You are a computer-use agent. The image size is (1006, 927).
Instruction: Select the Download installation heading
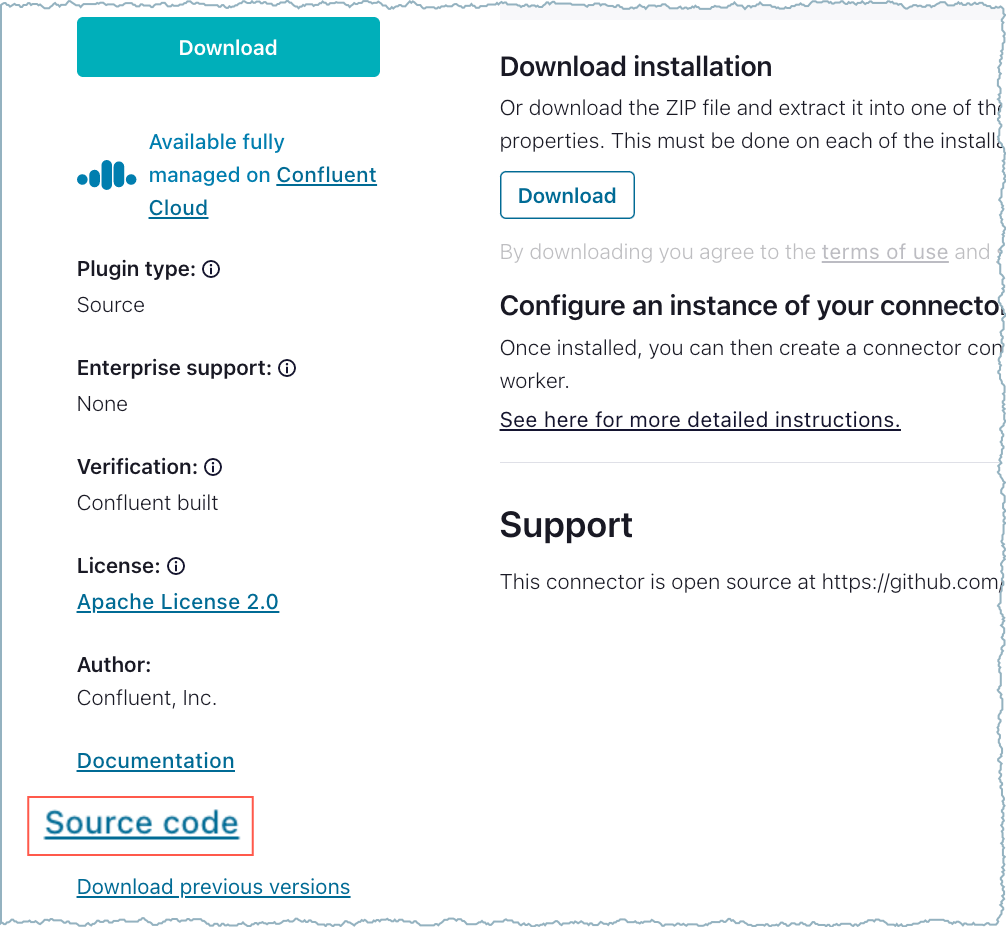pos(636,67)
